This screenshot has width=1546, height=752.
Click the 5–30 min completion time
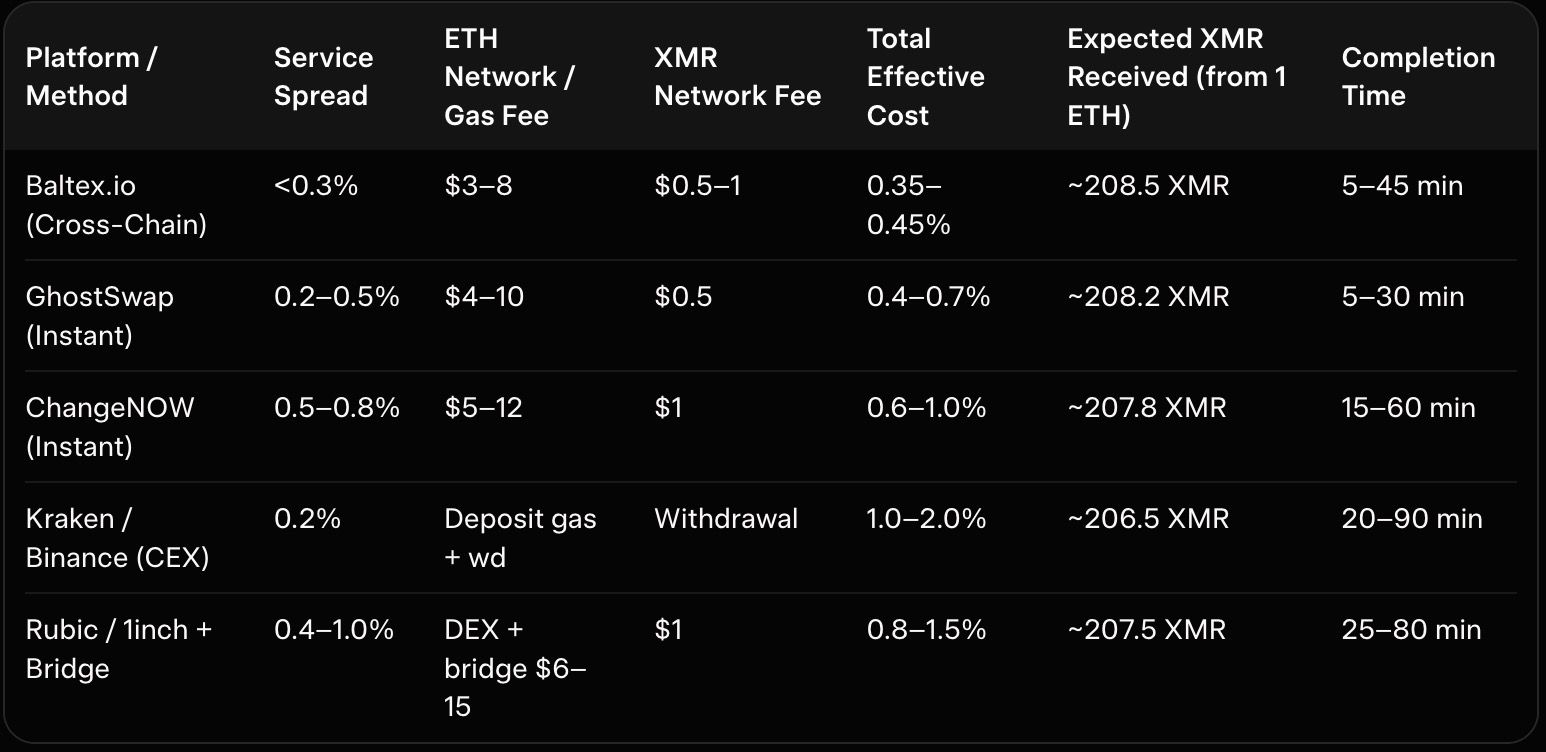tap(1403, 297)
